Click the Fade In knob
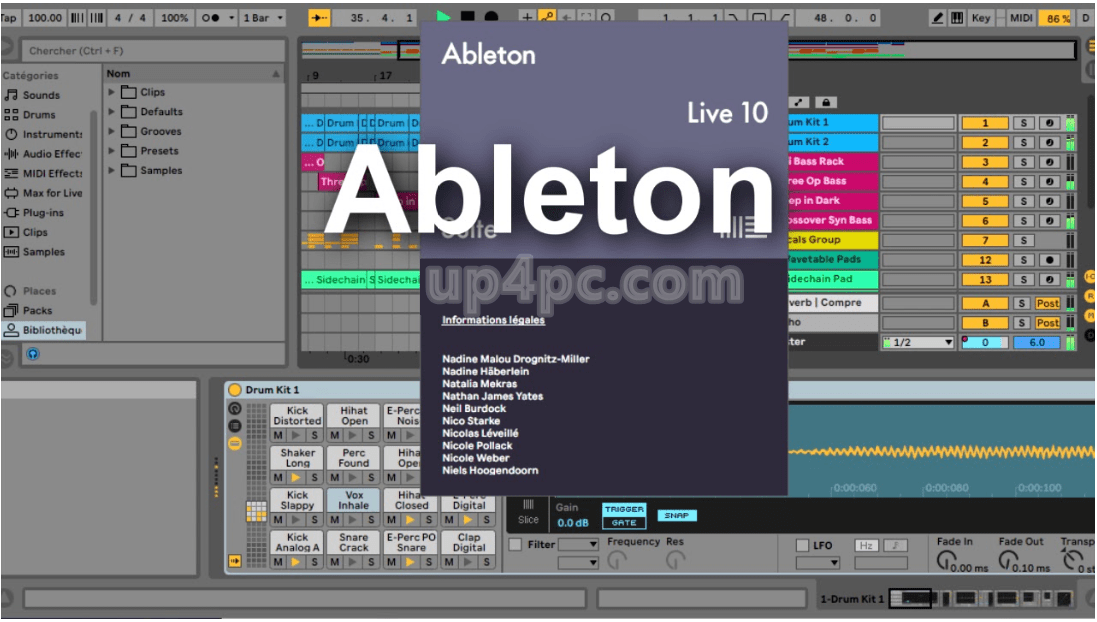This screenshot has width=1097, height=622. 946,560
